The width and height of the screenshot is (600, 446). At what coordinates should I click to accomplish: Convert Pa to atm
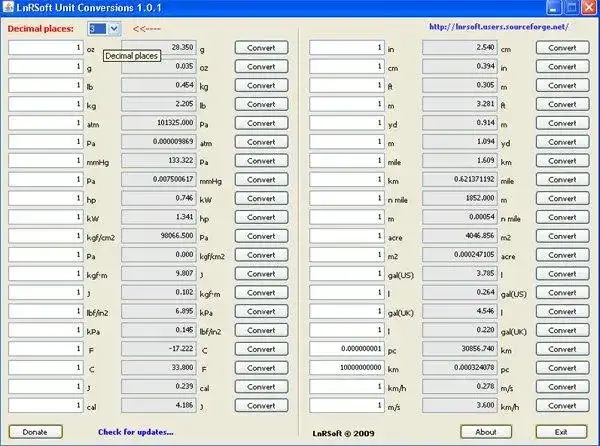click(261, 142)
